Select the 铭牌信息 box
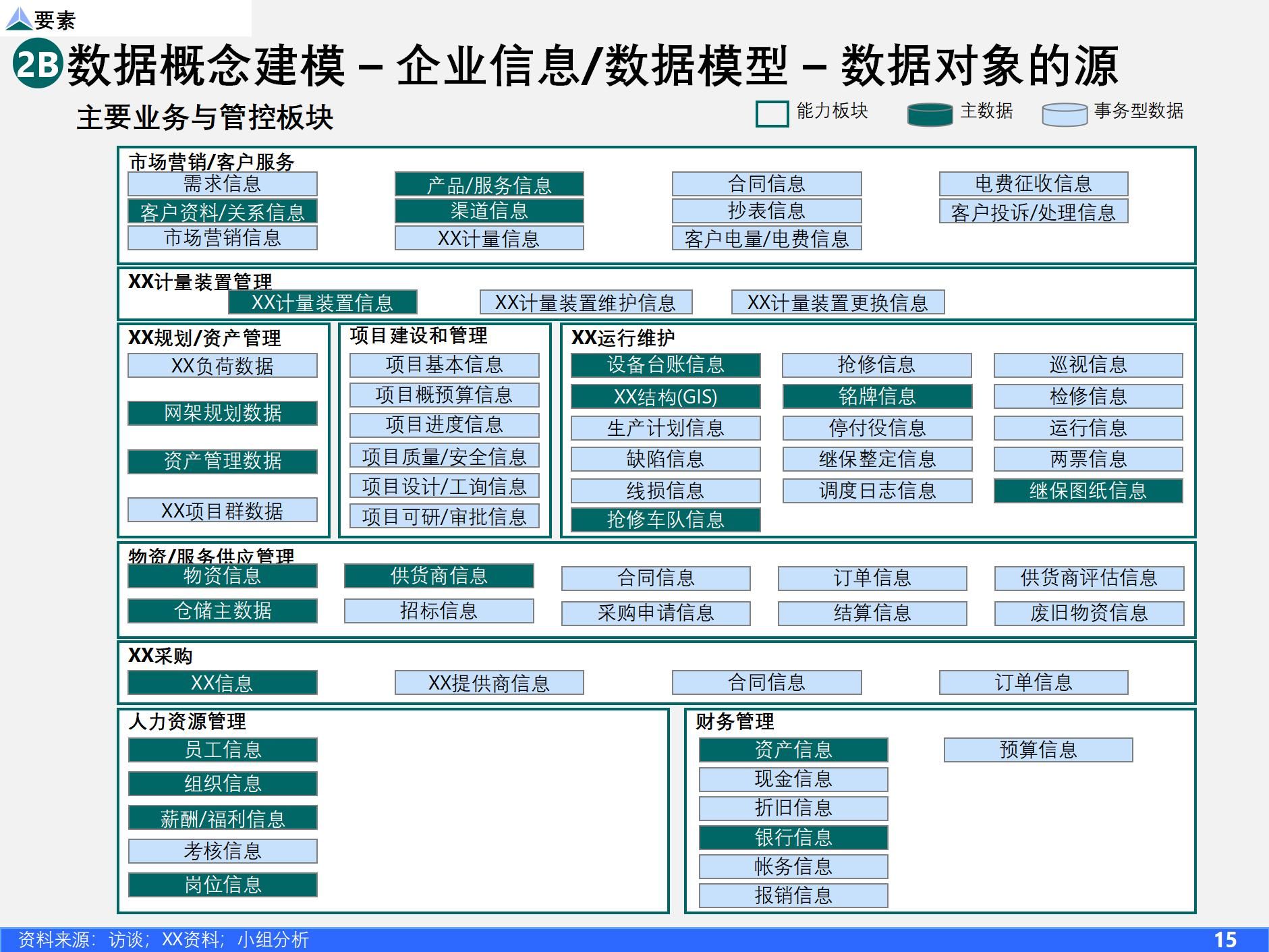 (x=878, y=397)
